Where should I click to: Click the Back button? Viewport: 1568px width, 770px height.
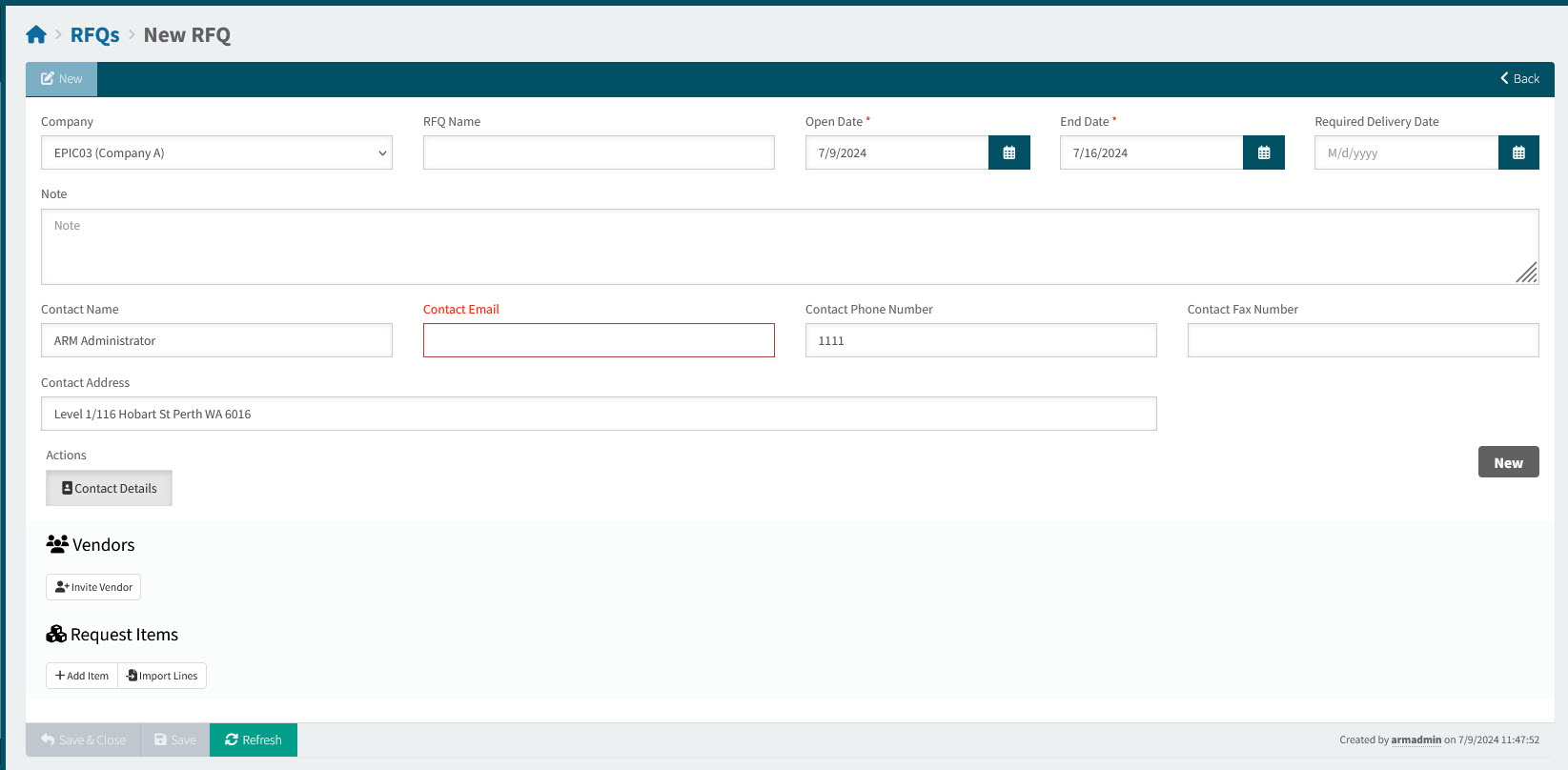tap(1519, 79)
